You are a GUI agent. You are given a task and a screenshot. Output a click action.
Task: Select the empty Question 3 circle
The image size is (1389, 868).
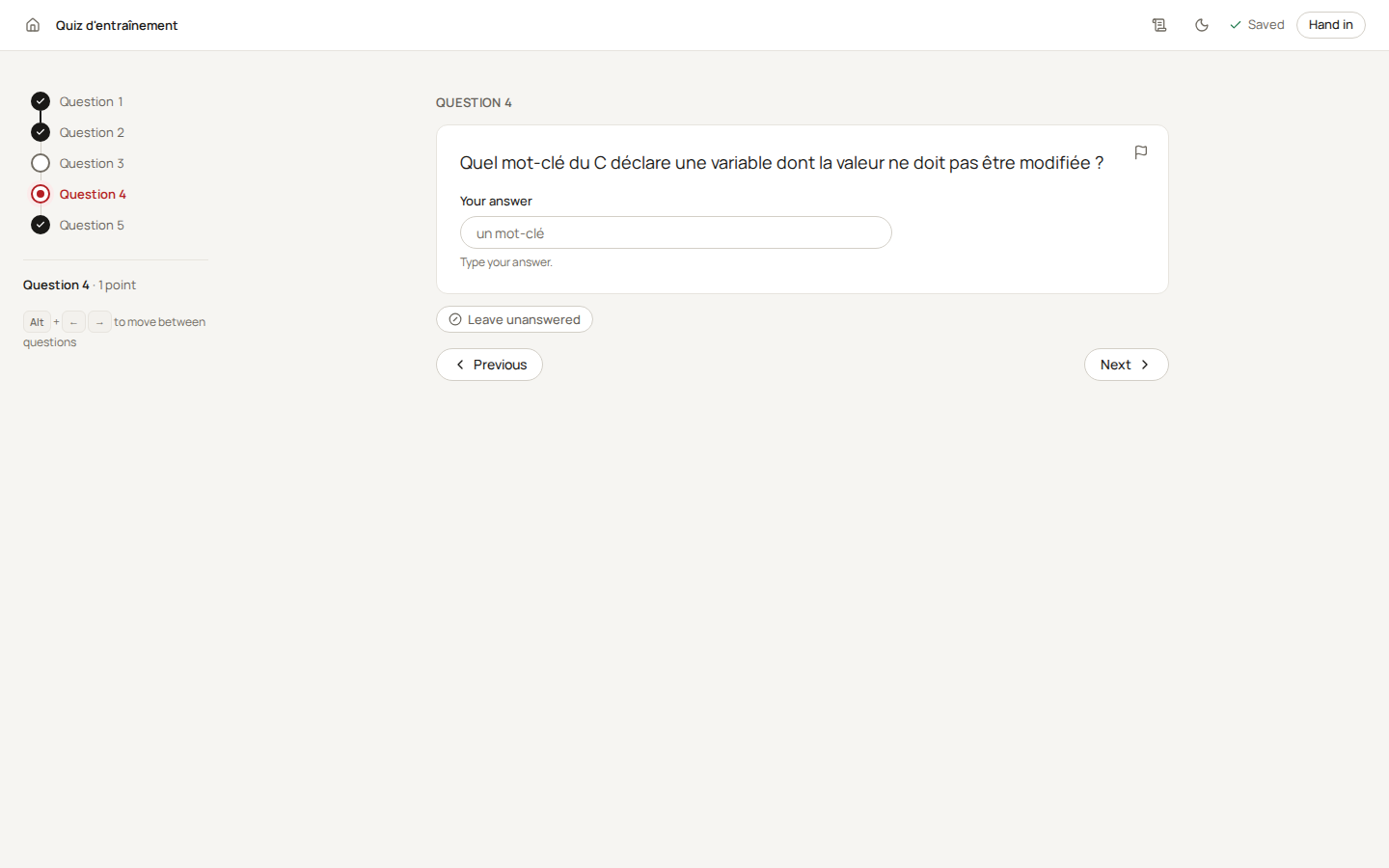point(41,163)
